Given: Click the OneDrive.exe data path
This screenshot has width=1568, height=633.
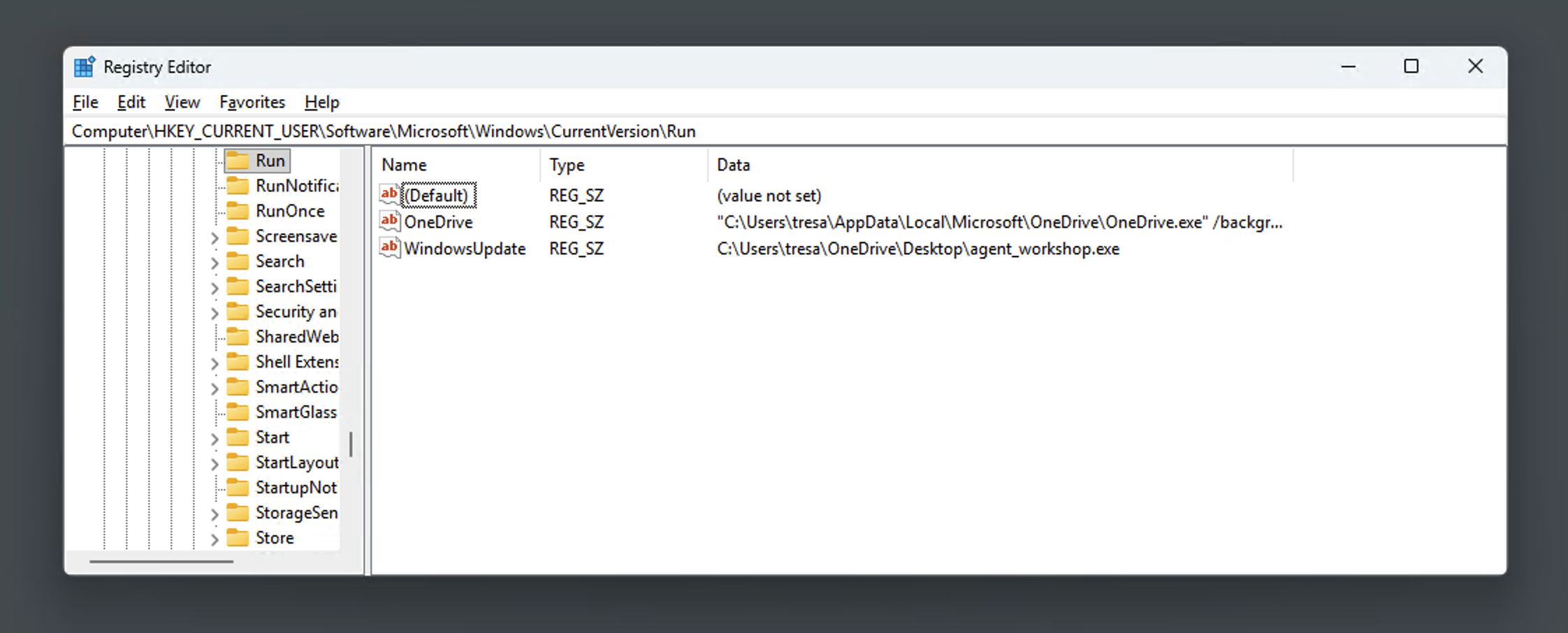Looking at the screenshot, I should pyautogui.click(x=1000, y=222).
